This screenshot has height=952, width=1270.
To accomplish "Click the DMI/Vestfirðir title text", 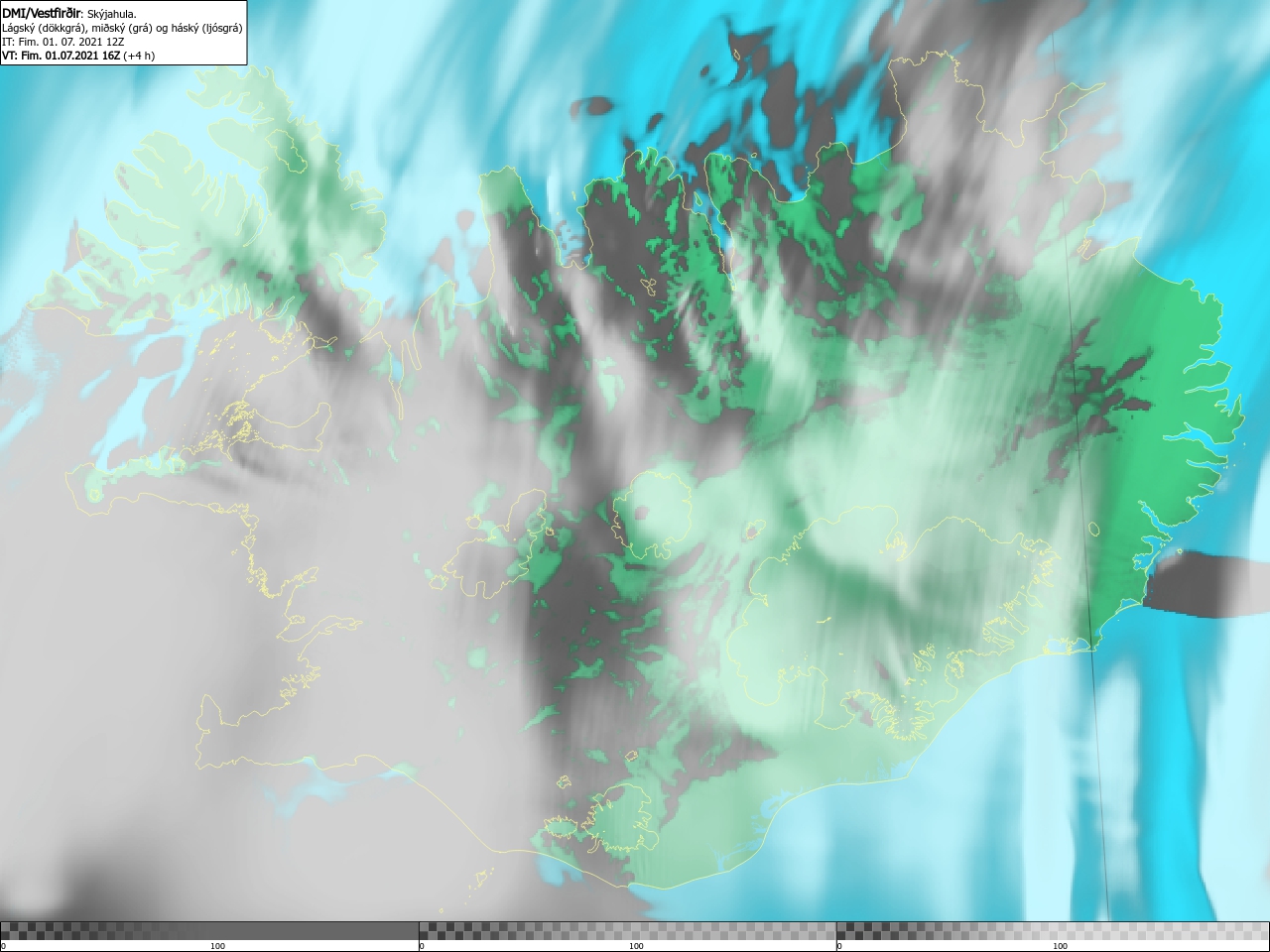I will pos(42,13).
